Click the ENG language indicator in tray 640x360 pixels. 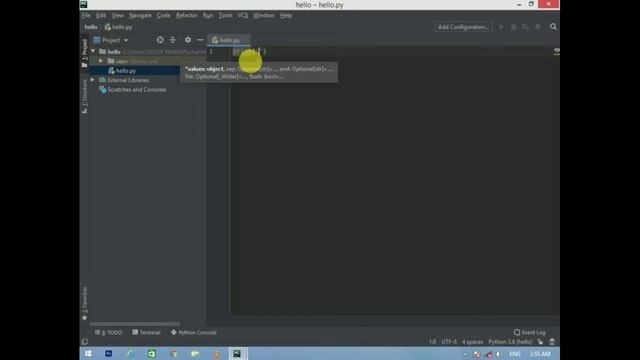pos(515,354)
